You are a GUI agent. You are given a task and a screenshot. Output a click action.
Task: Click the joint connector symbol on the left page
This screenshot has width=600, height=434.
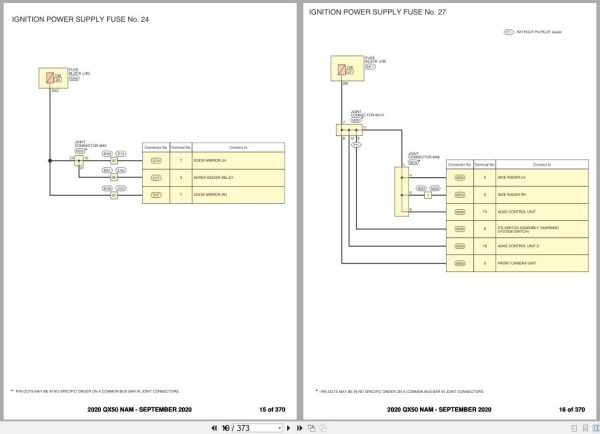tap(79, 161)
